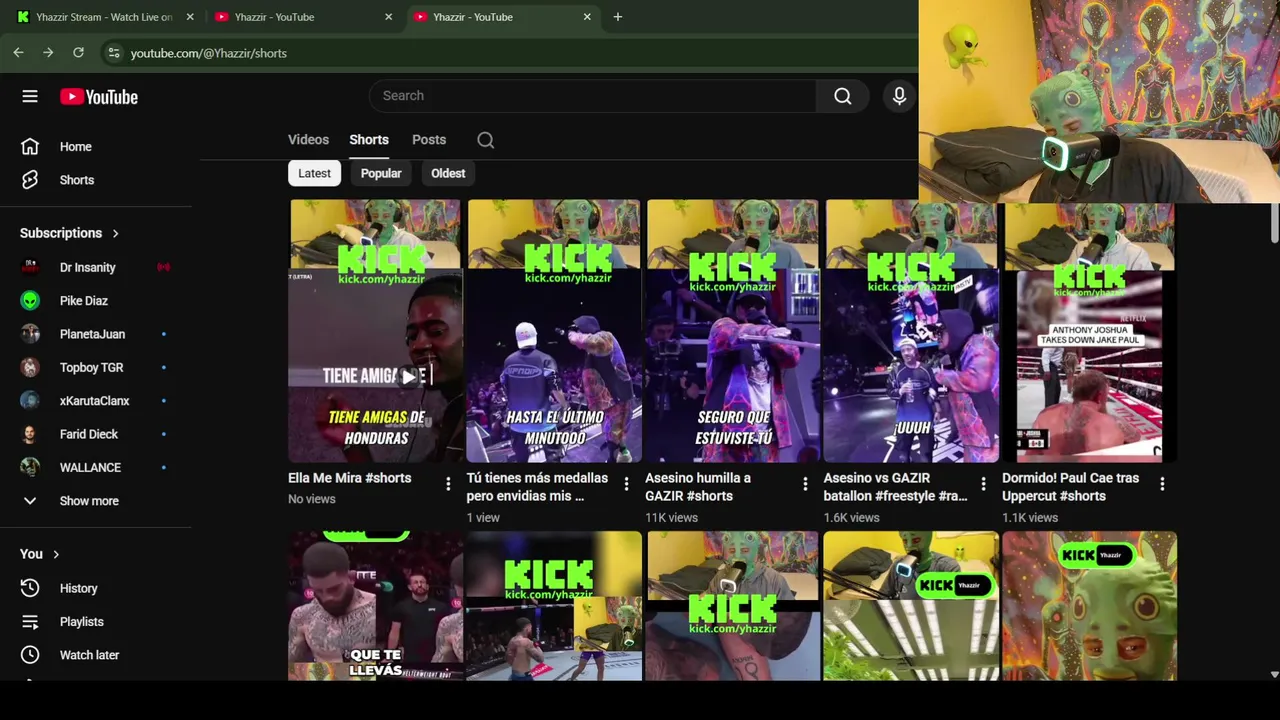Click the 11K views text

pos(671,517)
